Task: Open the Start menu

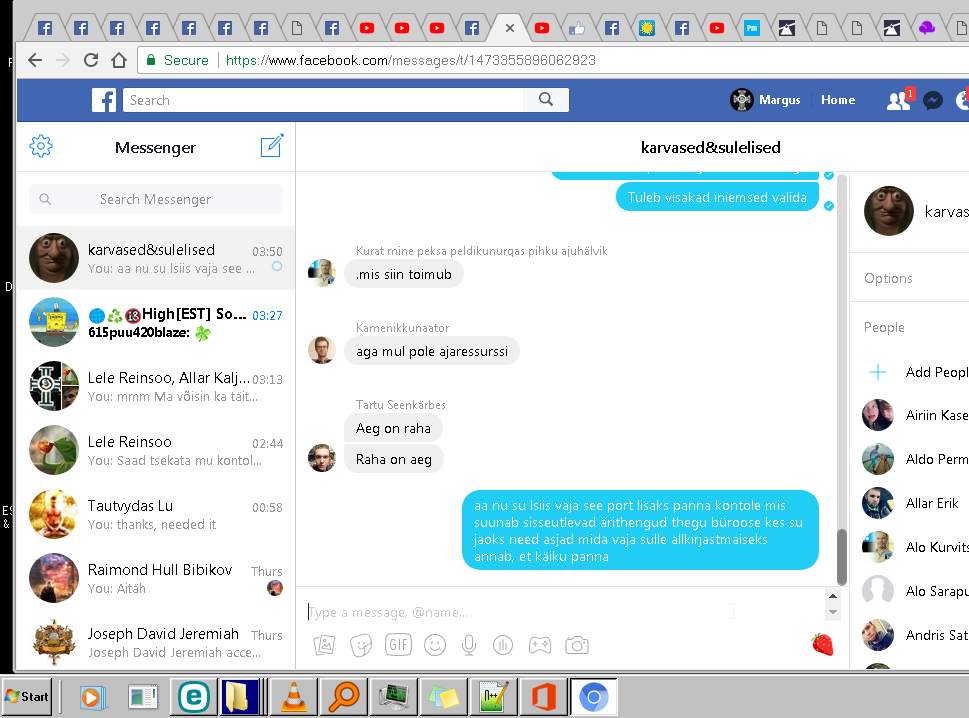Action: coord(27,697)
